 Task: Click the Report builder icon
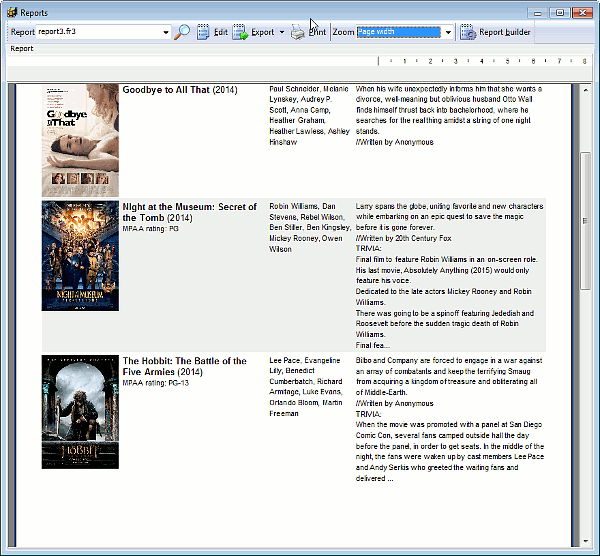point(468,32)
